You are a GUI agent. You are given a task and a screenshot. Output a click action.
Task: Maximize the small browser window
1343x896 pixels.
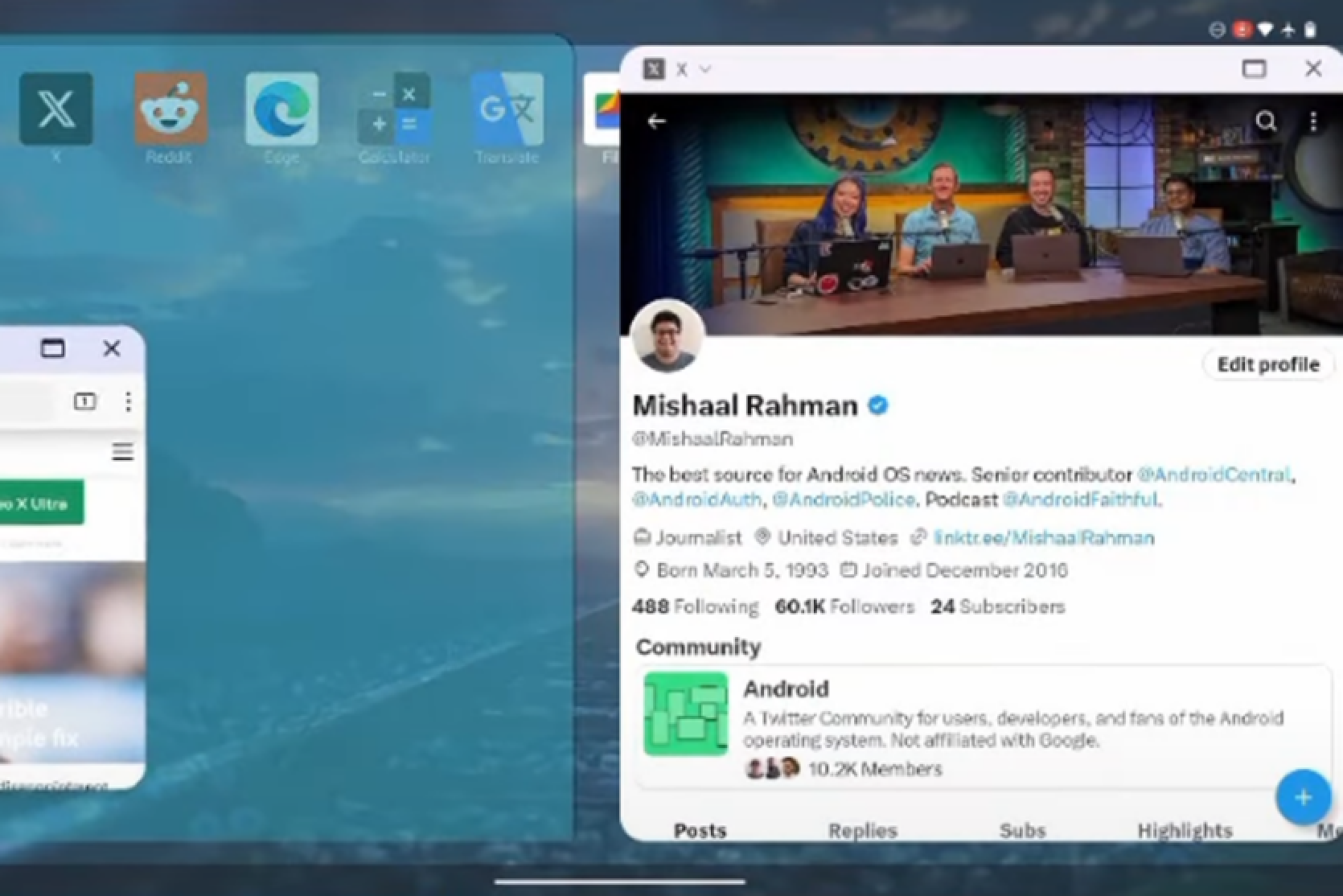(53, 348)
